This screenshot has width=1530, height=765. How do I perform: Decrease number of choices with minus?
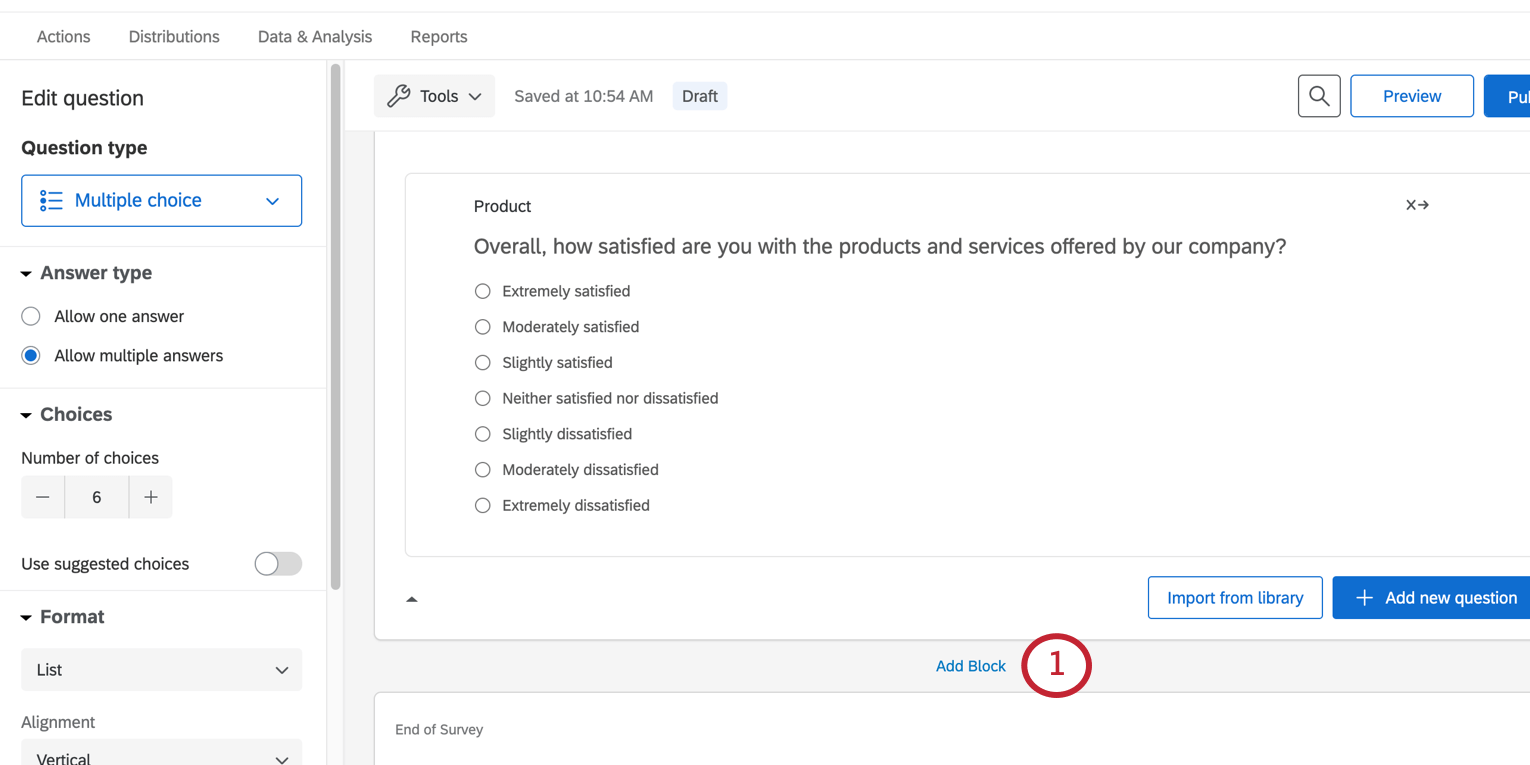pyautogui.click(x=43, y=497)
